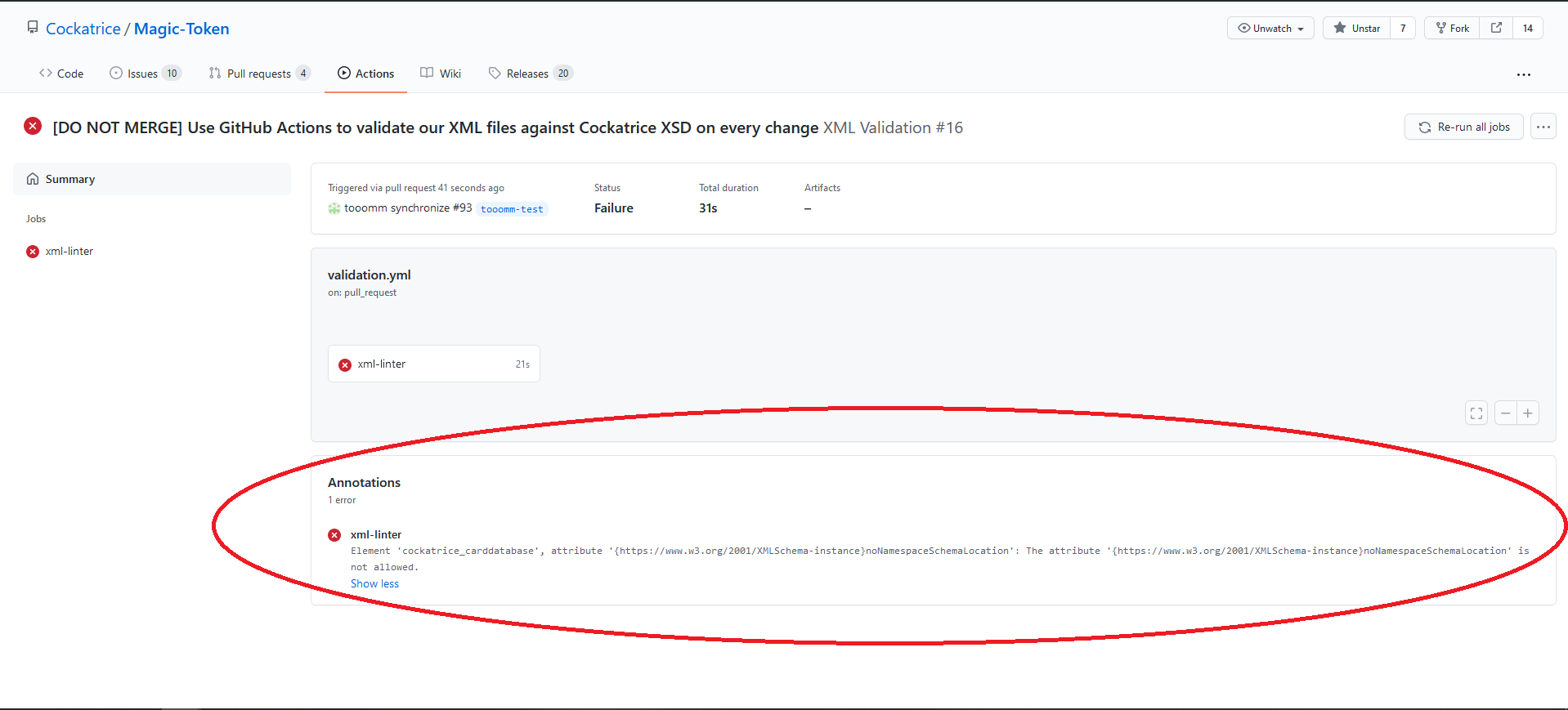Click the Pull requests icon
Image resolution: width=1568 pixels, height=710 pixels.
(x=215, y=73)
